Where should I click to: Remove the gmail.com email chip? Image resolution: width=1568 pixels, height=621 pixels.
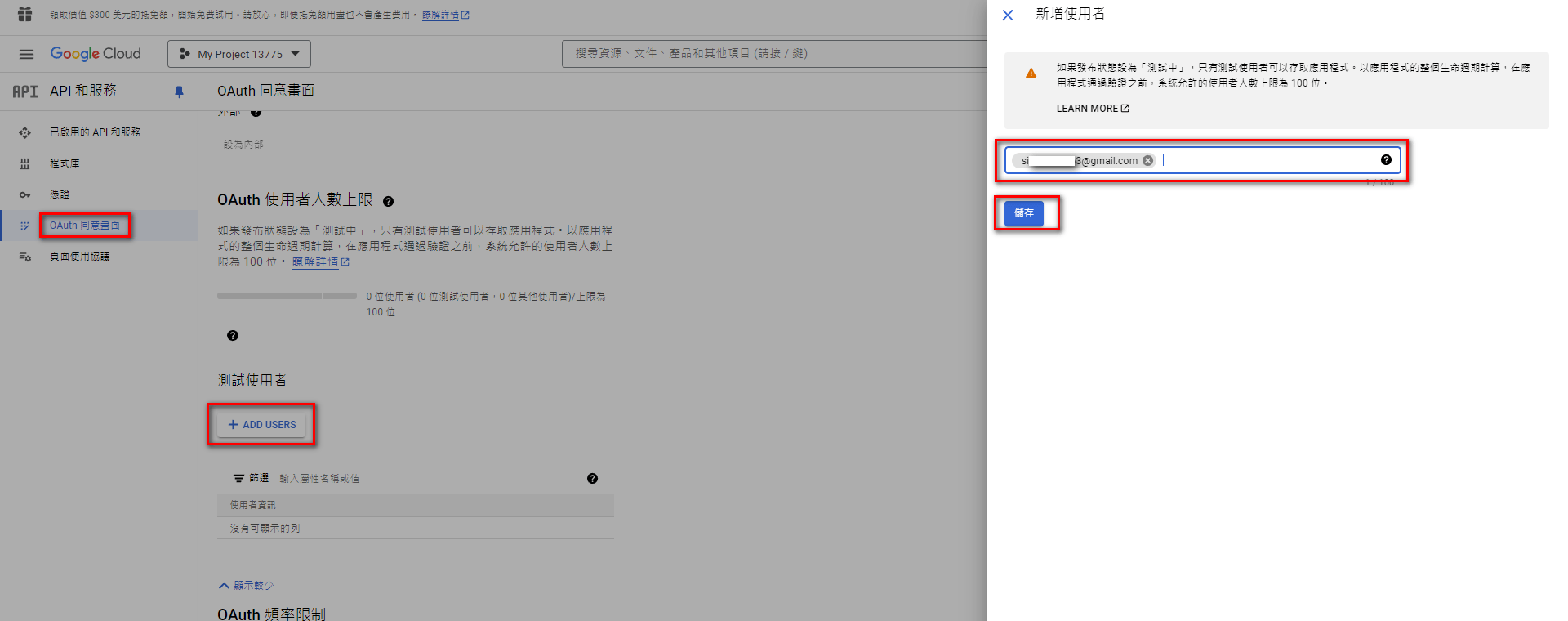[1147, 161]
